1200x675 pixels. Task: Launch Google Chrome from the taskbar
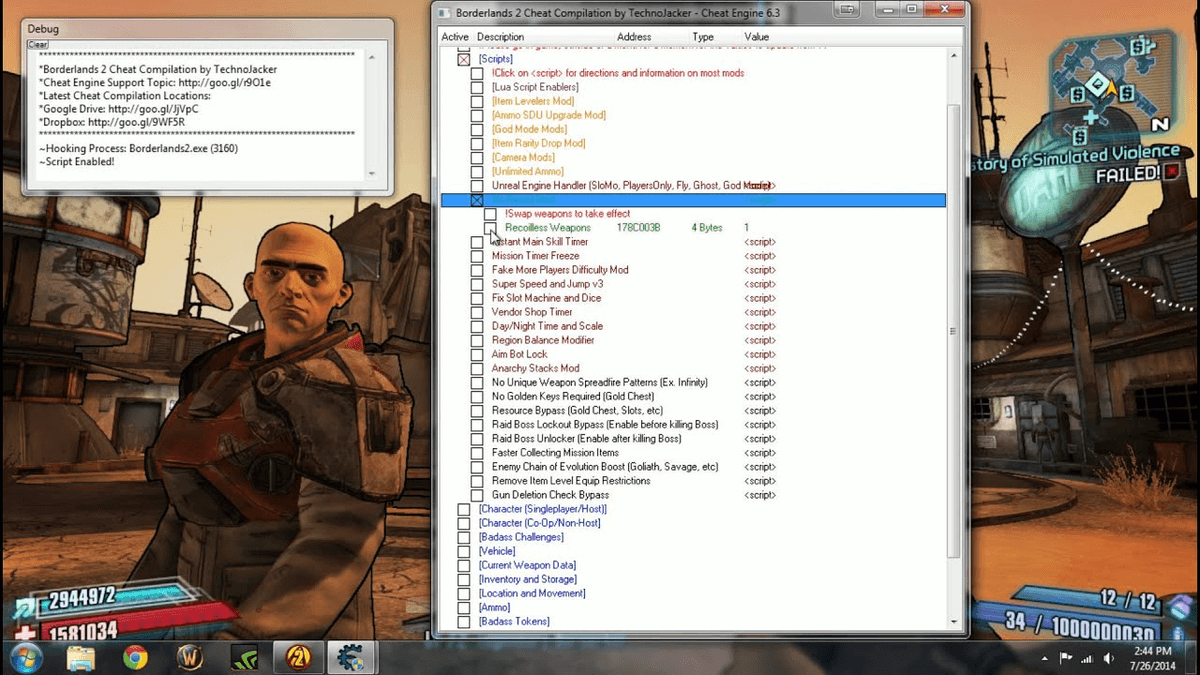pyautogui.click(x=135, y=657)
